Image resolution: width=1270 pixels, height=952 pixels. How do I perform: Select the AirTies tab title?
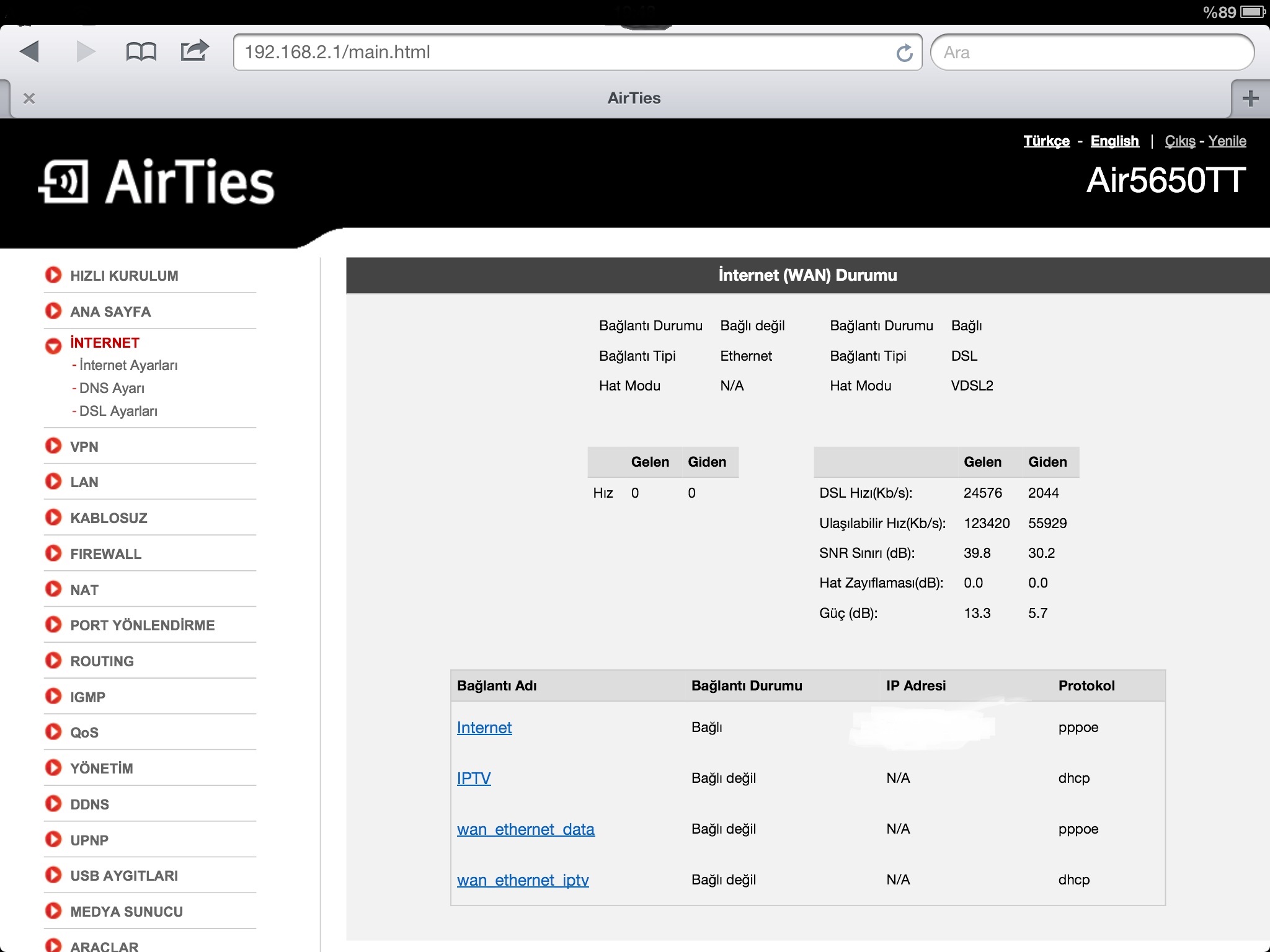coord(634,98)
